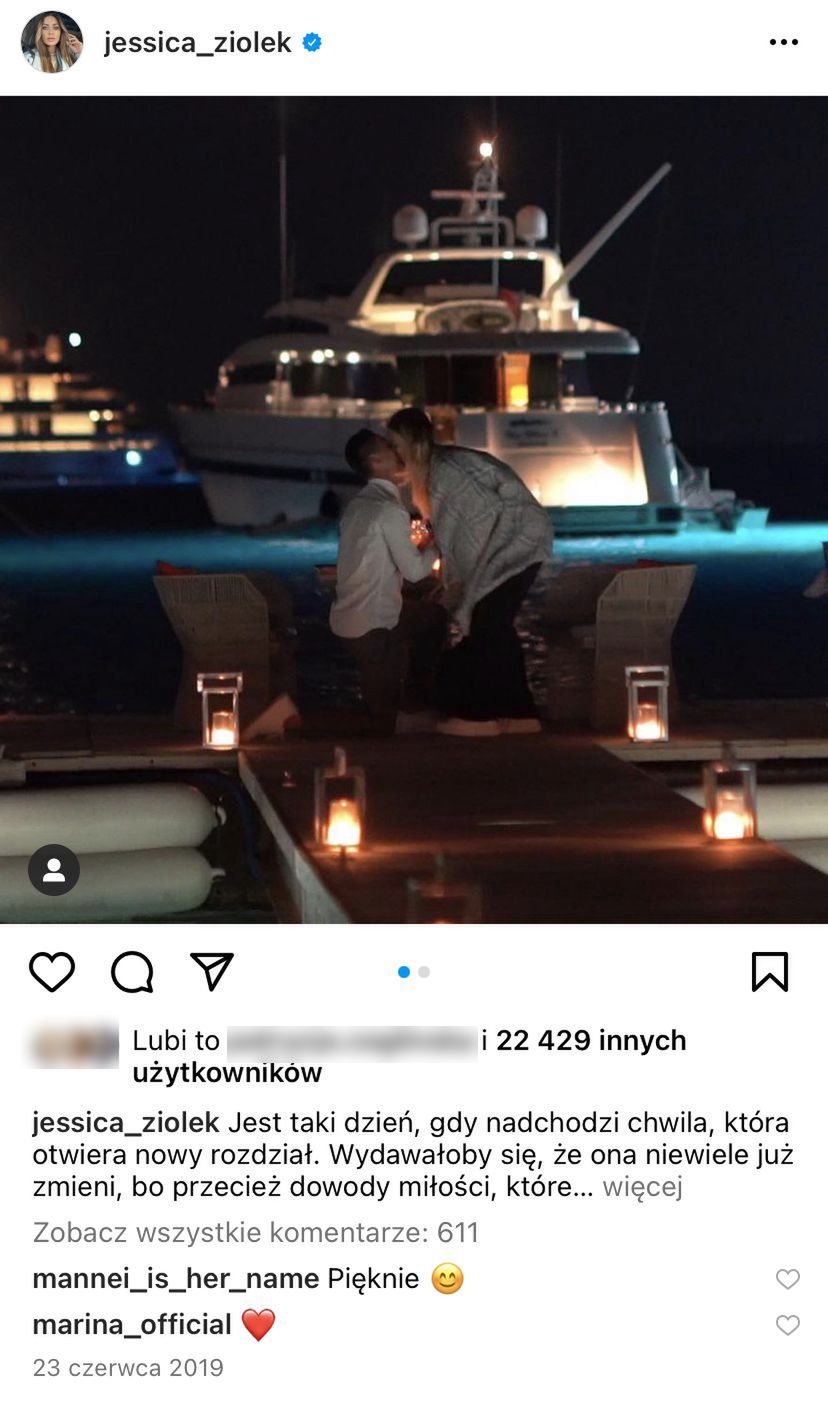The image size is (828, 1401).
Task: Click the 23 czerwca 2019 date
Action: (128, 1367)
